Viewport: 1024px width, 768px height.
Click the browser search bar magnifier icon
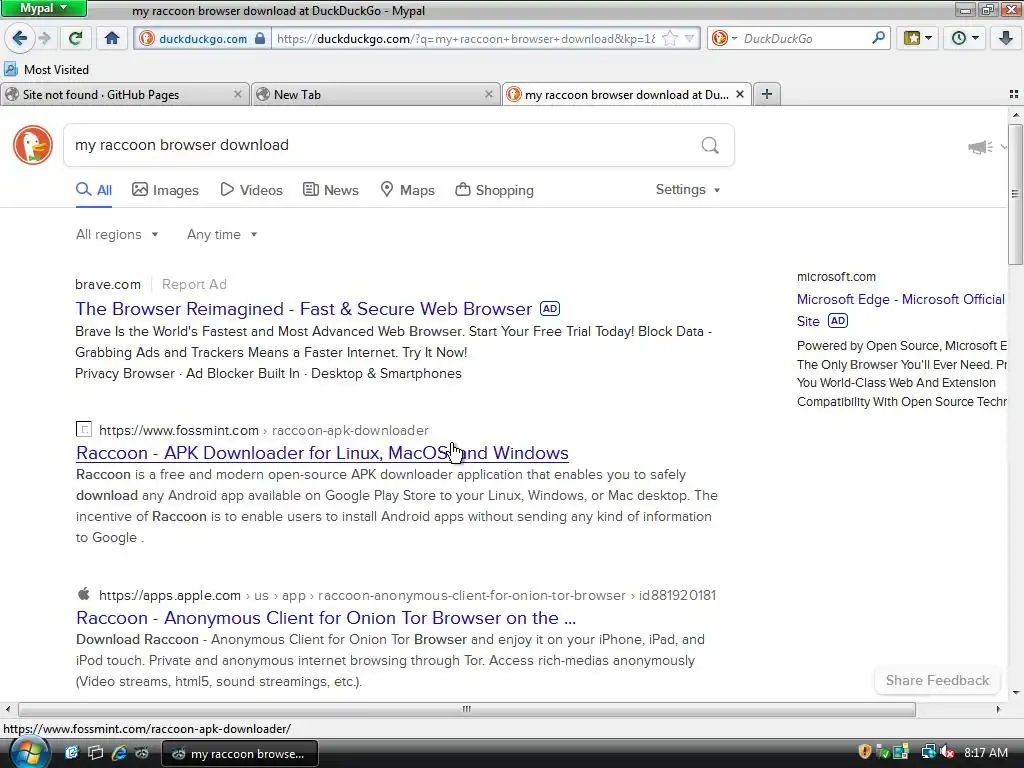[x=878, y=38]
